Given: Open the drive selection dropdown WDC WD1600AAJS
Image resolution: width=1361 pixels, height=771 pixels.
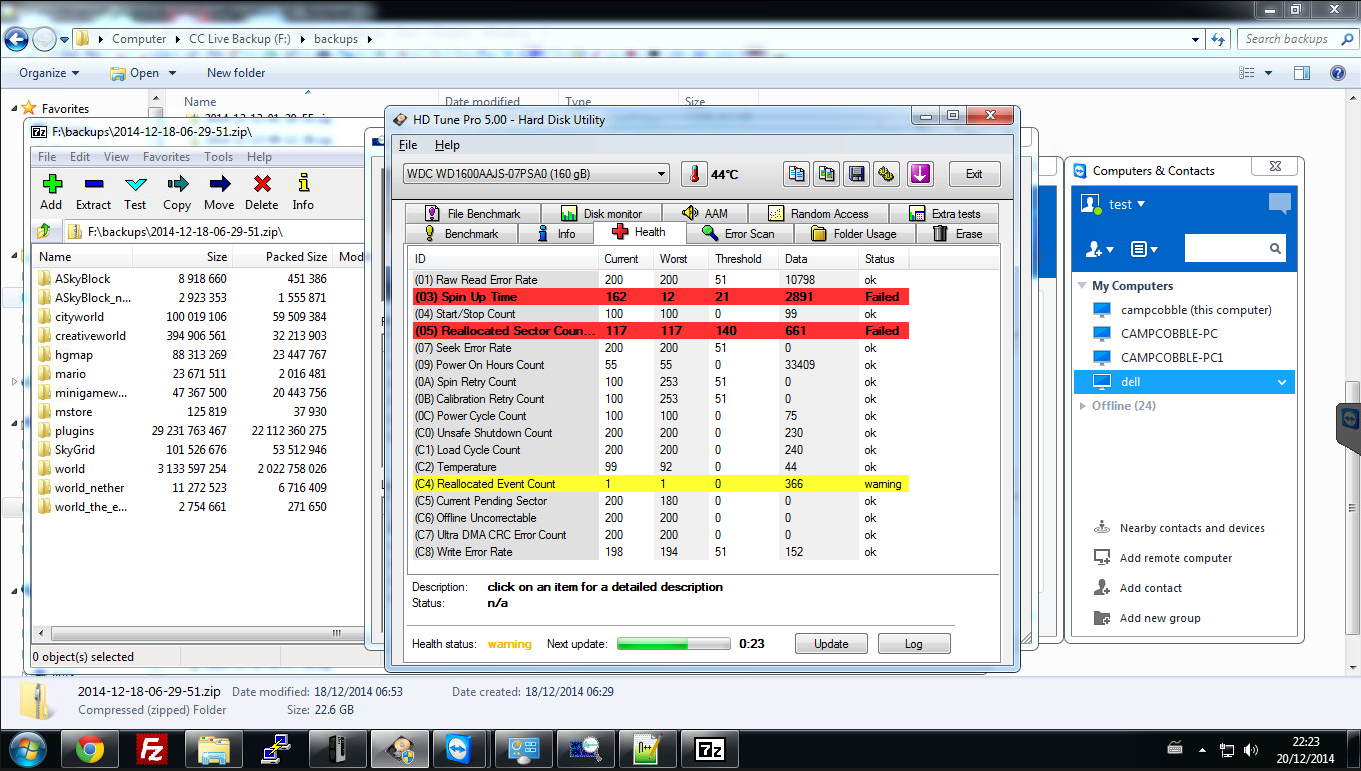Looking at the screenshot, I should coord(536,174).
